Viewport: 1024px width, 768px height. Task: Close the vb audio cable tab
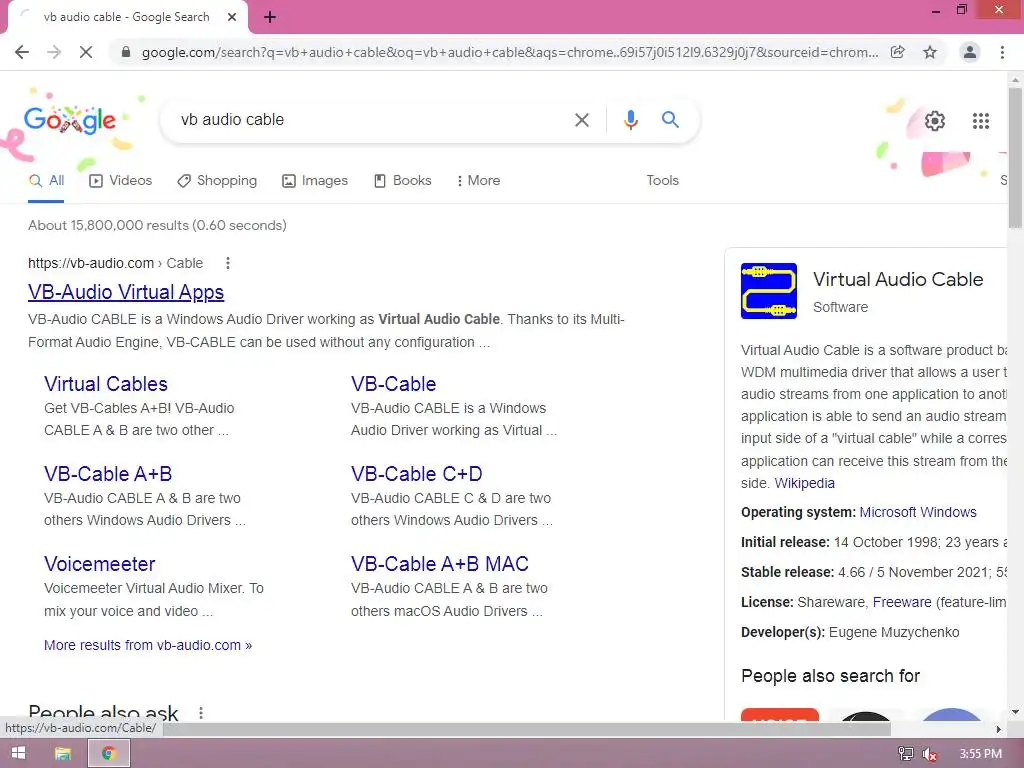(232, 17)
